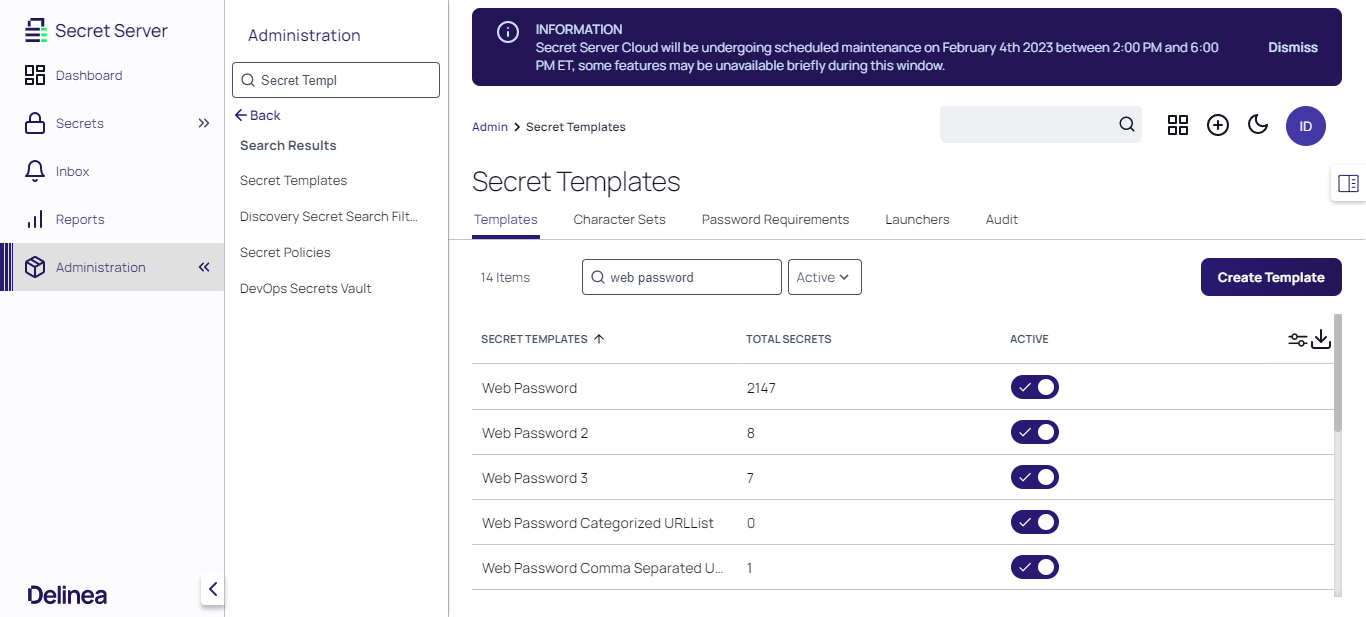Click the Create Template button

click(x=1271, y=277)
